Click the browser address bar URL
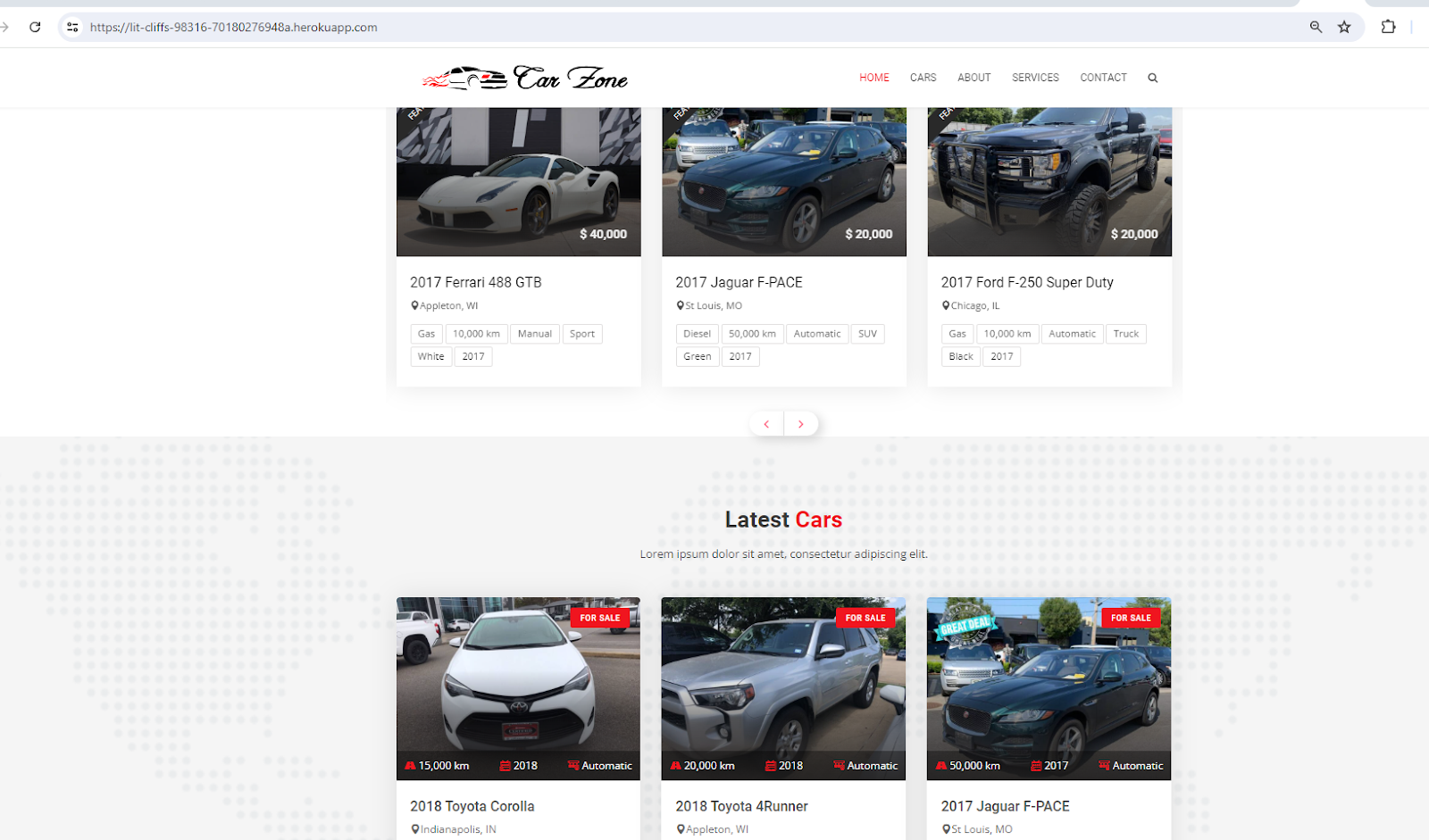 click(233, 27)
